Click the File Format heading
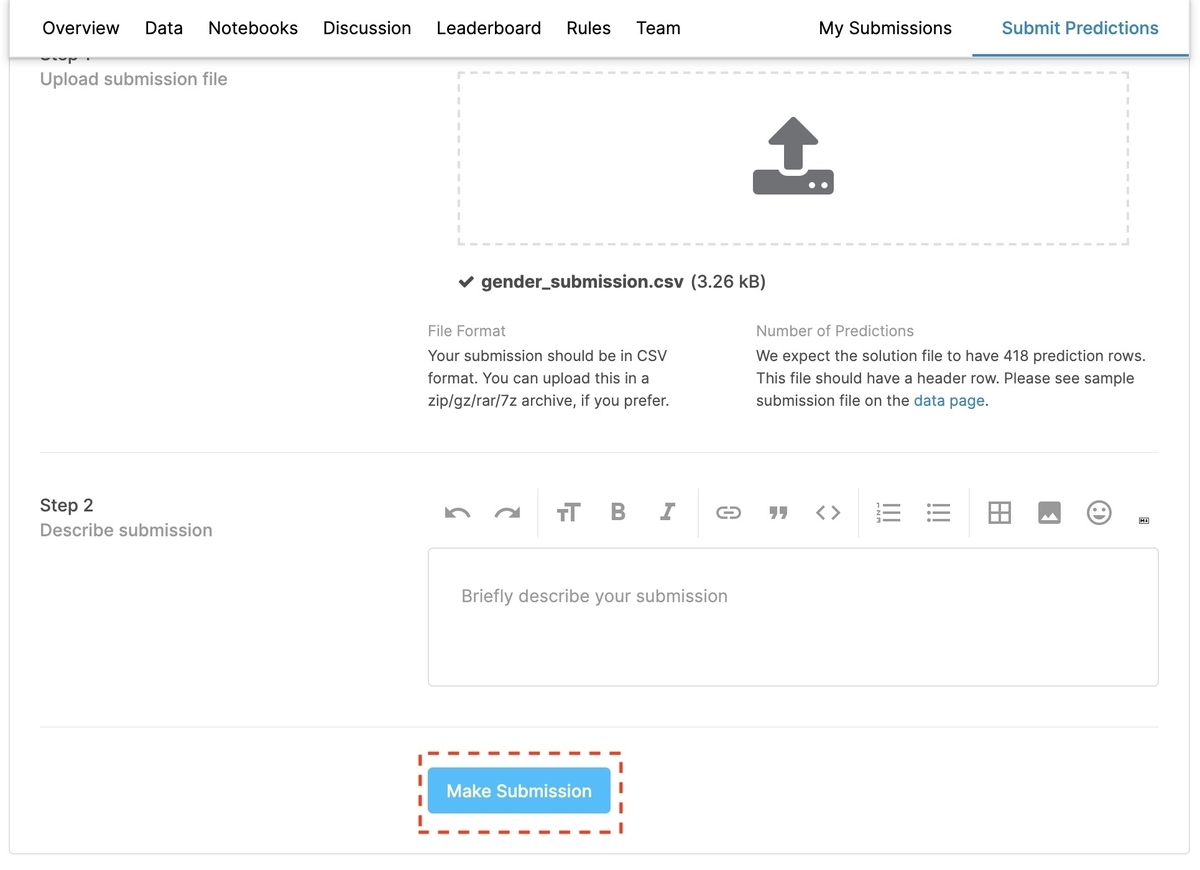Image resolution: width=1200 pixels, height=870 pixels. pos(467,331)
